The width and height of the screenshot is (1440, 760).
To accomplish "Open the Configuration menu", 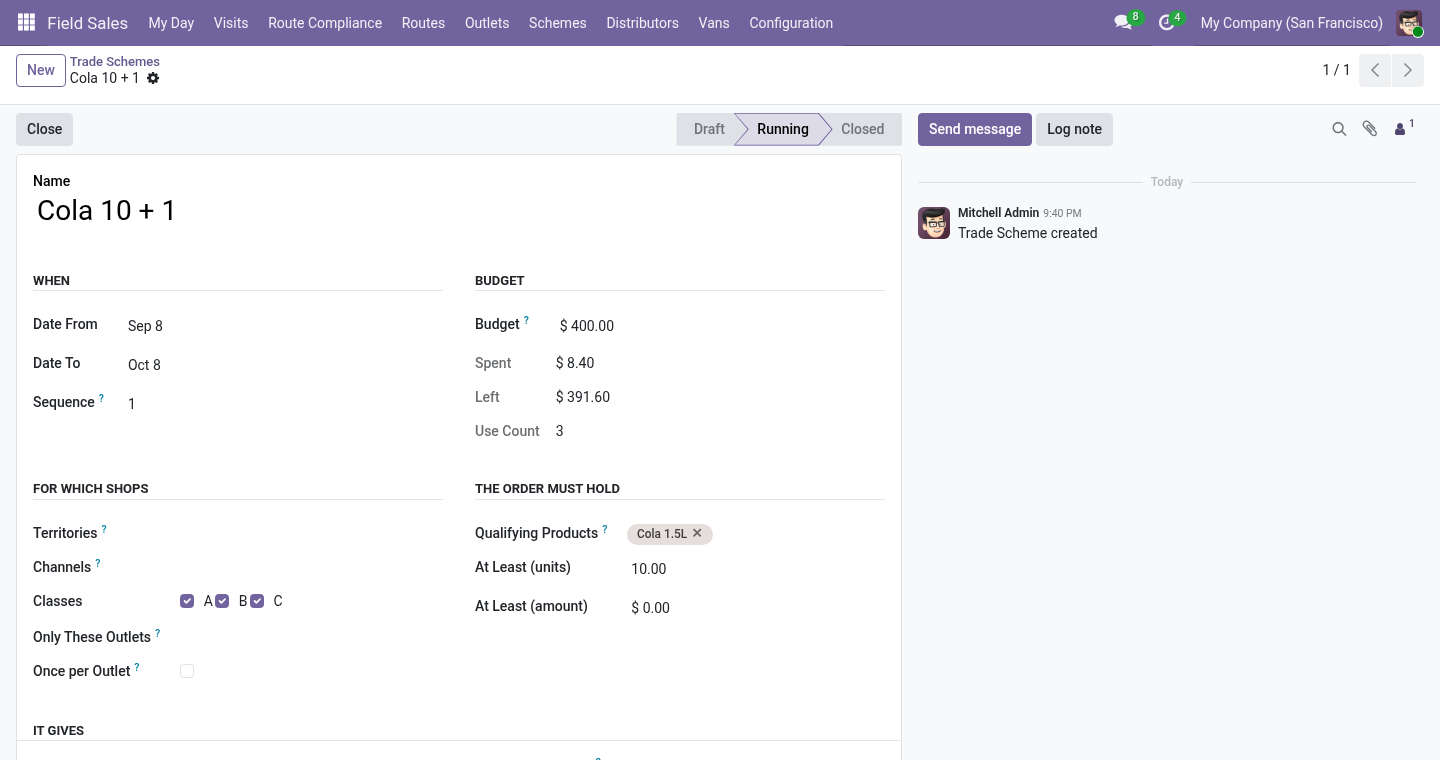I will (791, 23).
